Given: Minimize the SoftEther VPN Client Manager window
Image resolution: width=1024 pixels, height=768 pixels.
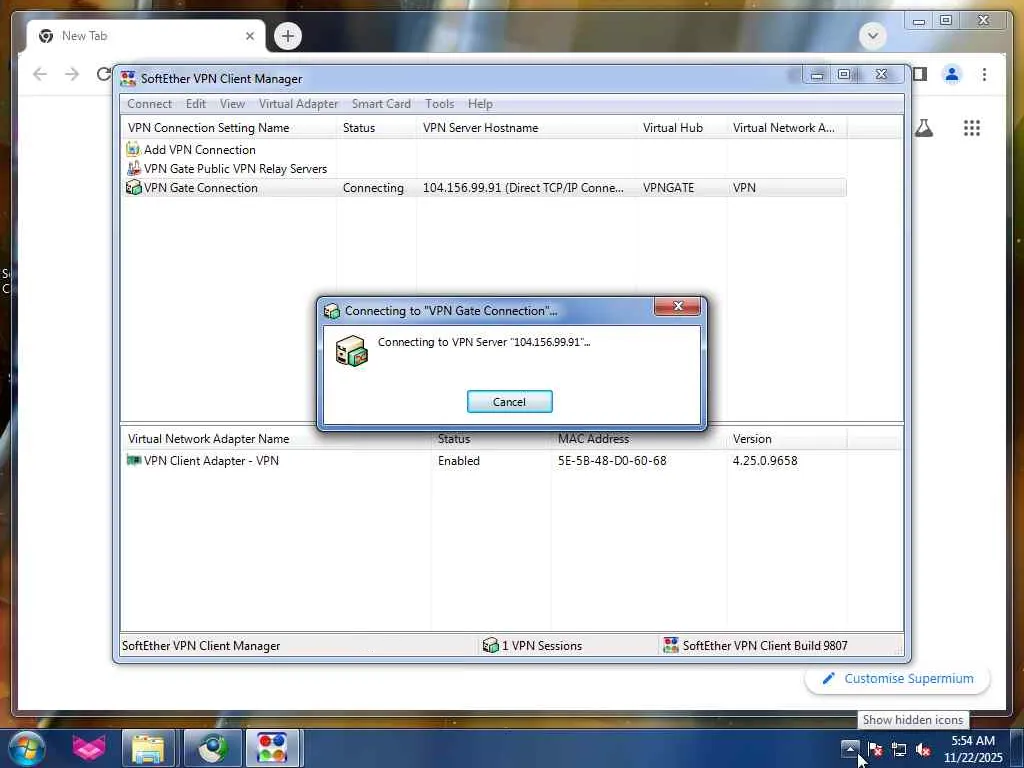Looking at the screenshot, I should click(x=816, y=75).
